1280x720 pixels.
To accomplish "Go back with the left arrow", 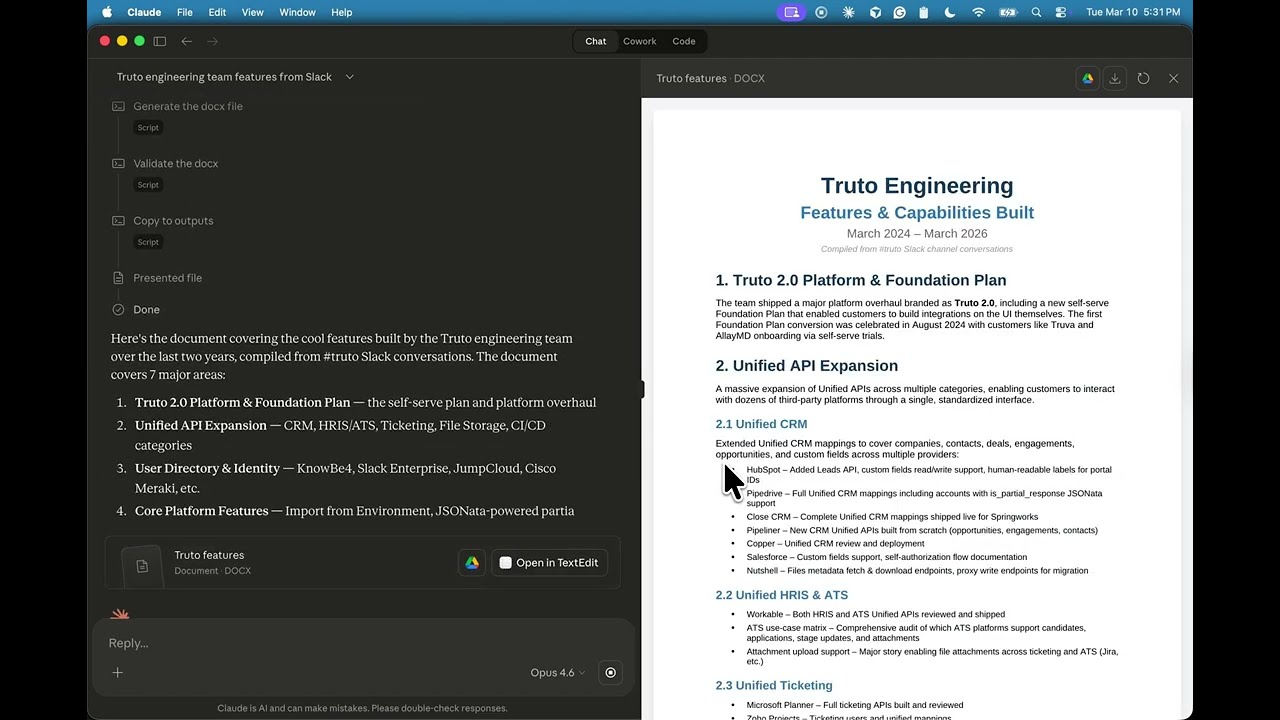I will point(186,41).
